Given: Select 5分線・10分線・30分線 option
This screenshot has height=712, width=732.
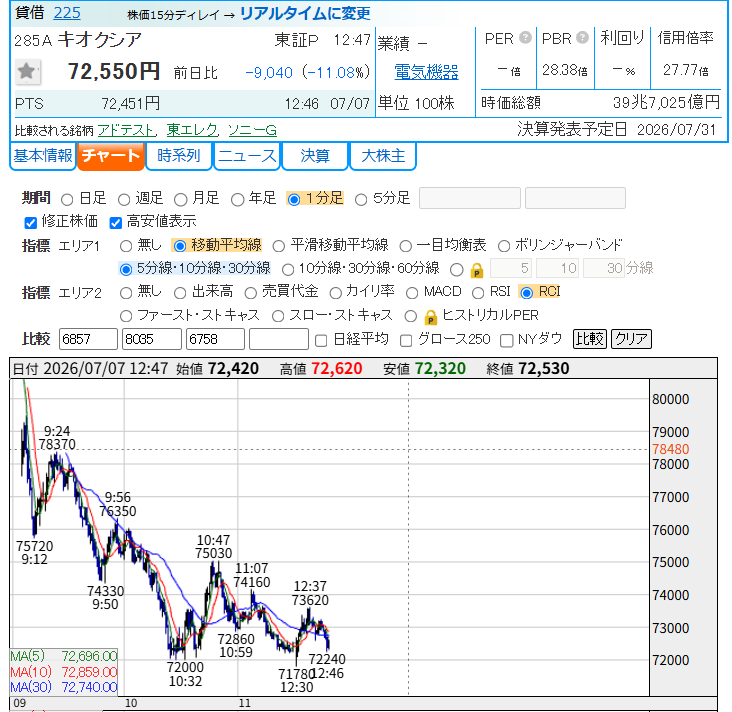Looking at the screenshot, I should (126, 269).
